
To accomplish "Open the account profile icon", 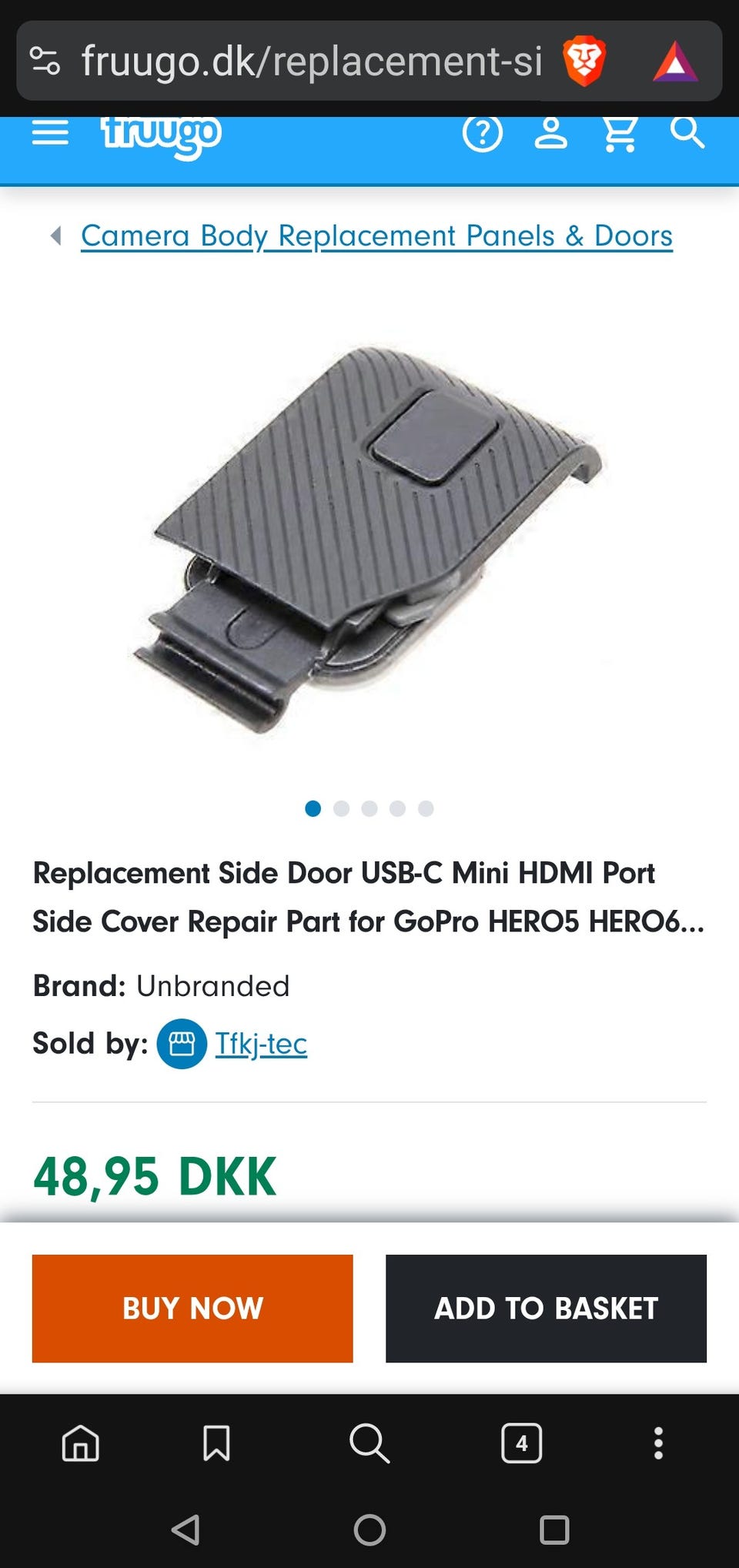I will (551, 132).
